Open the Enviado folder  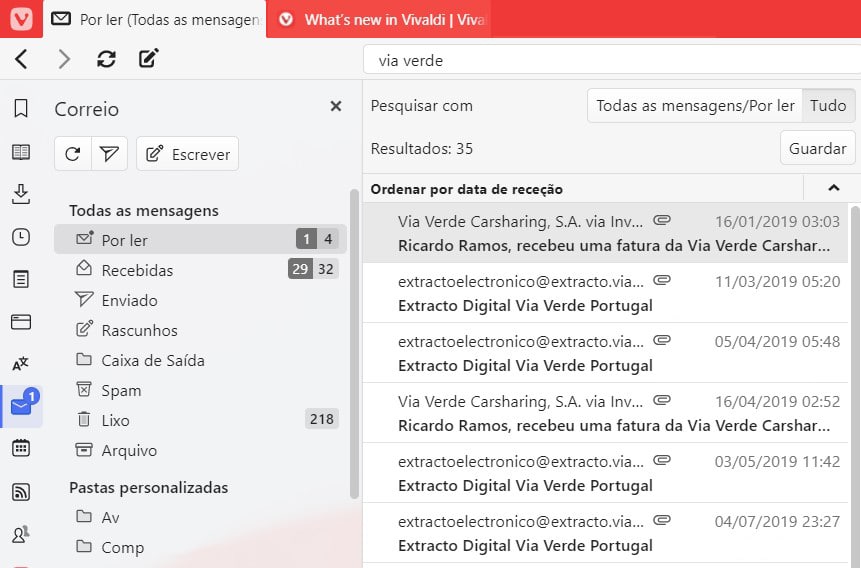point(200,300)
